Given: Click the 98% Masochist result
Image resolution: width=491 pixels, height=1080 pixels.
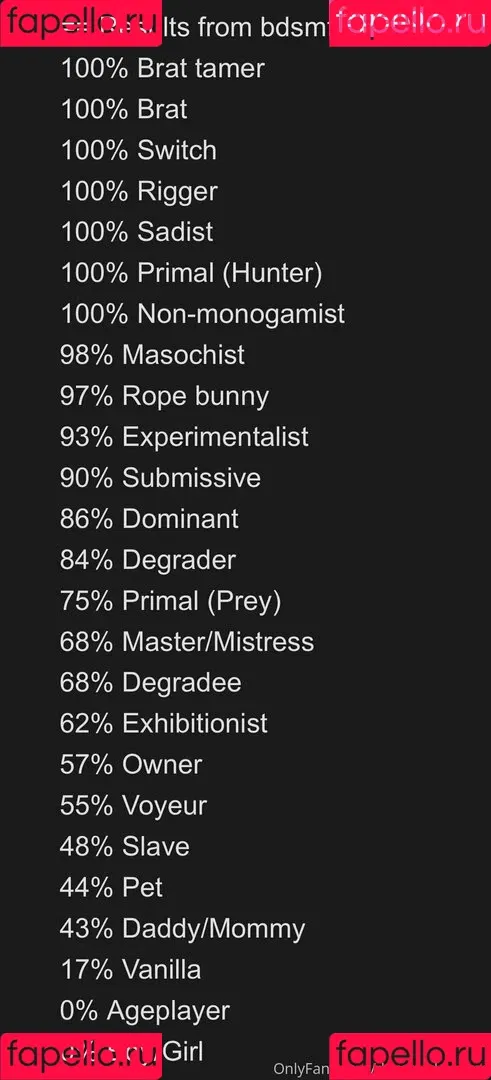Looking at the screenshot, I should [152, 355].
